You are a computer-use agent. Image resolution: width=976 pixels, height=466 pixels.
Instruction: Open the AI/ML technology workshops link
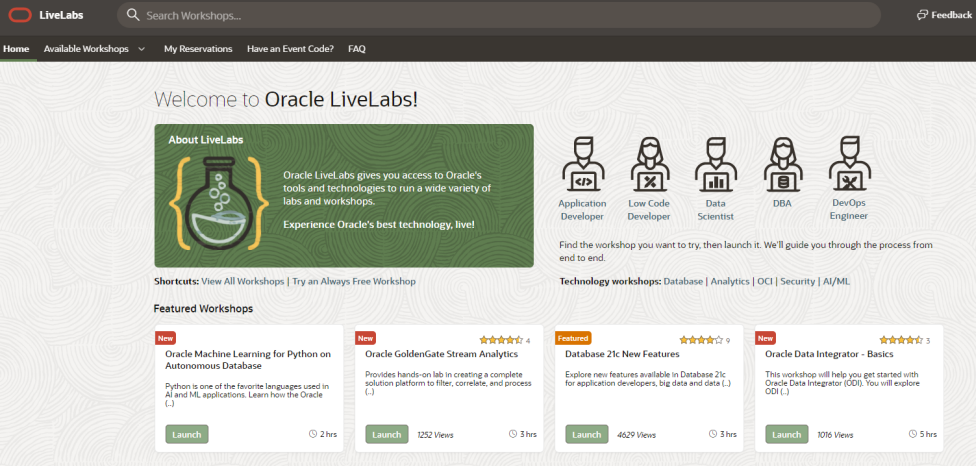click(836, 281)
